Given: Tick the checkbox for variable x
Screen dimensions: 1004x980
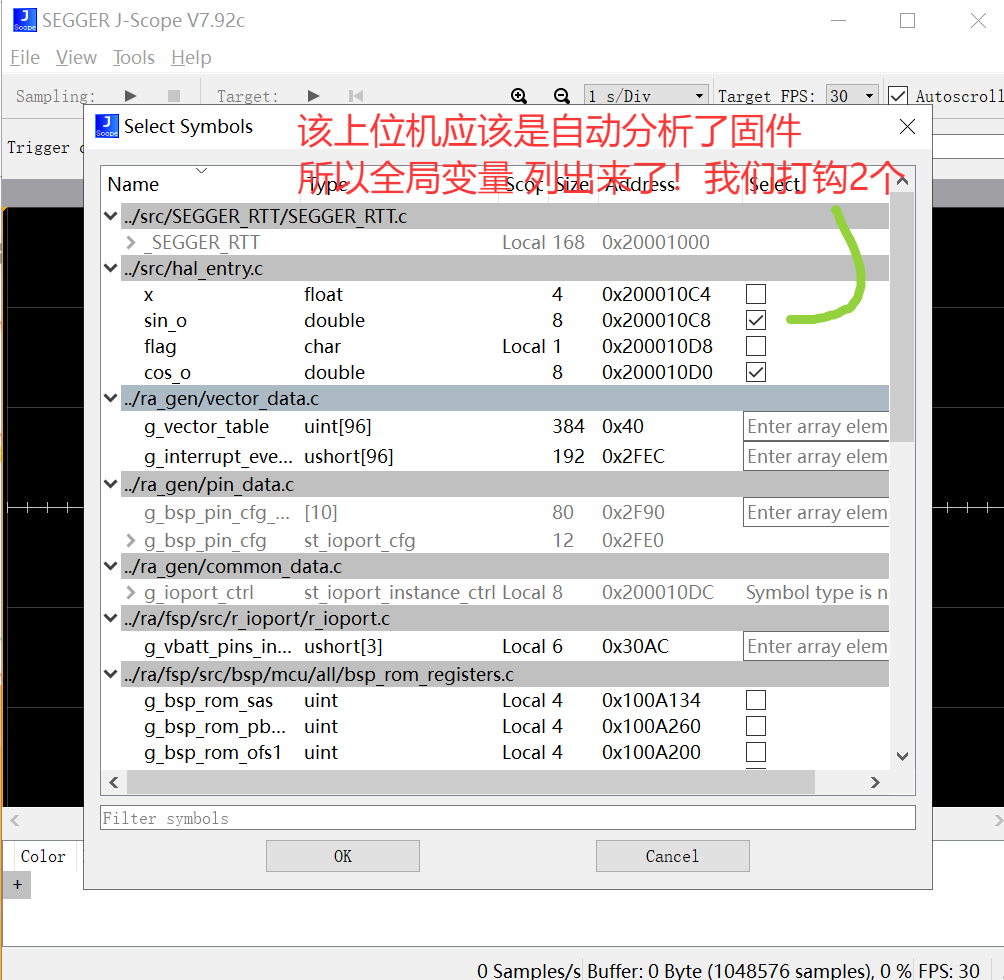Looking at the screenshot, I should tap(756, 294).
